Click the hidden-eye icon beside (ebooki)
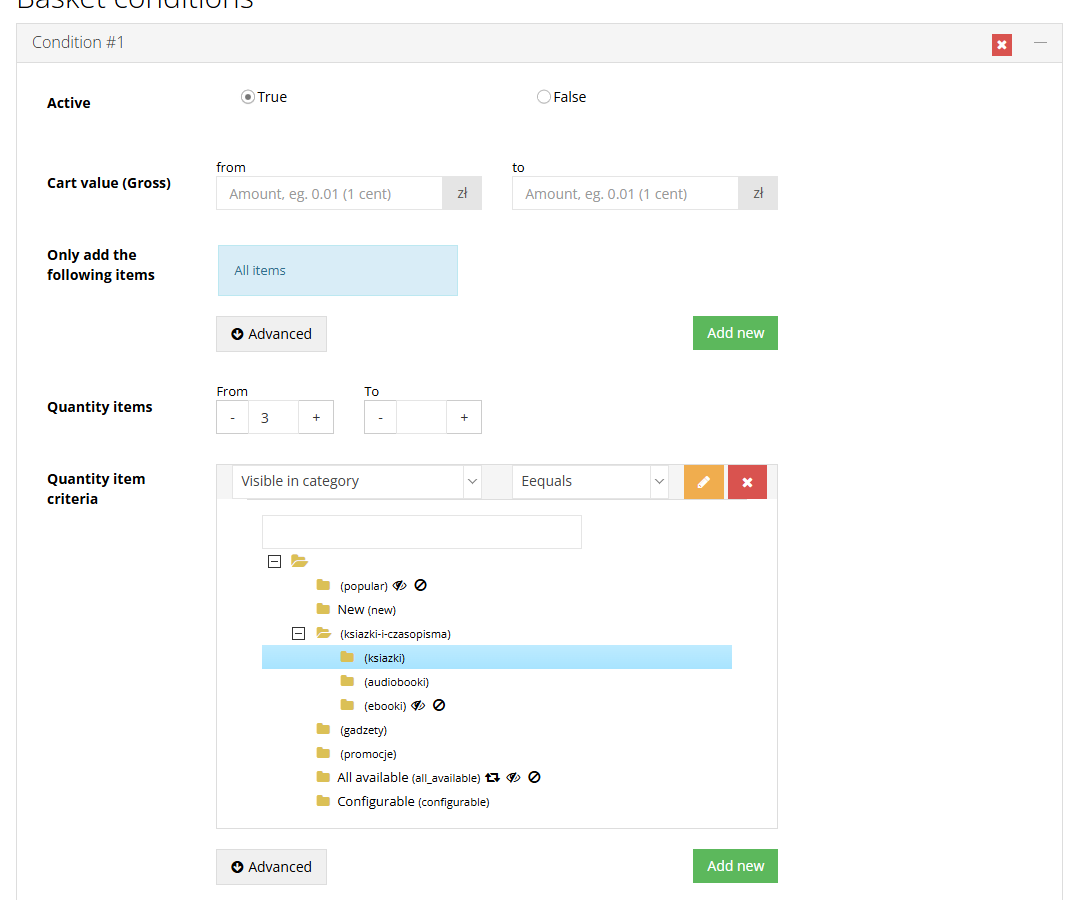Screen dimensions: 1080x900 tap(418, 706)
